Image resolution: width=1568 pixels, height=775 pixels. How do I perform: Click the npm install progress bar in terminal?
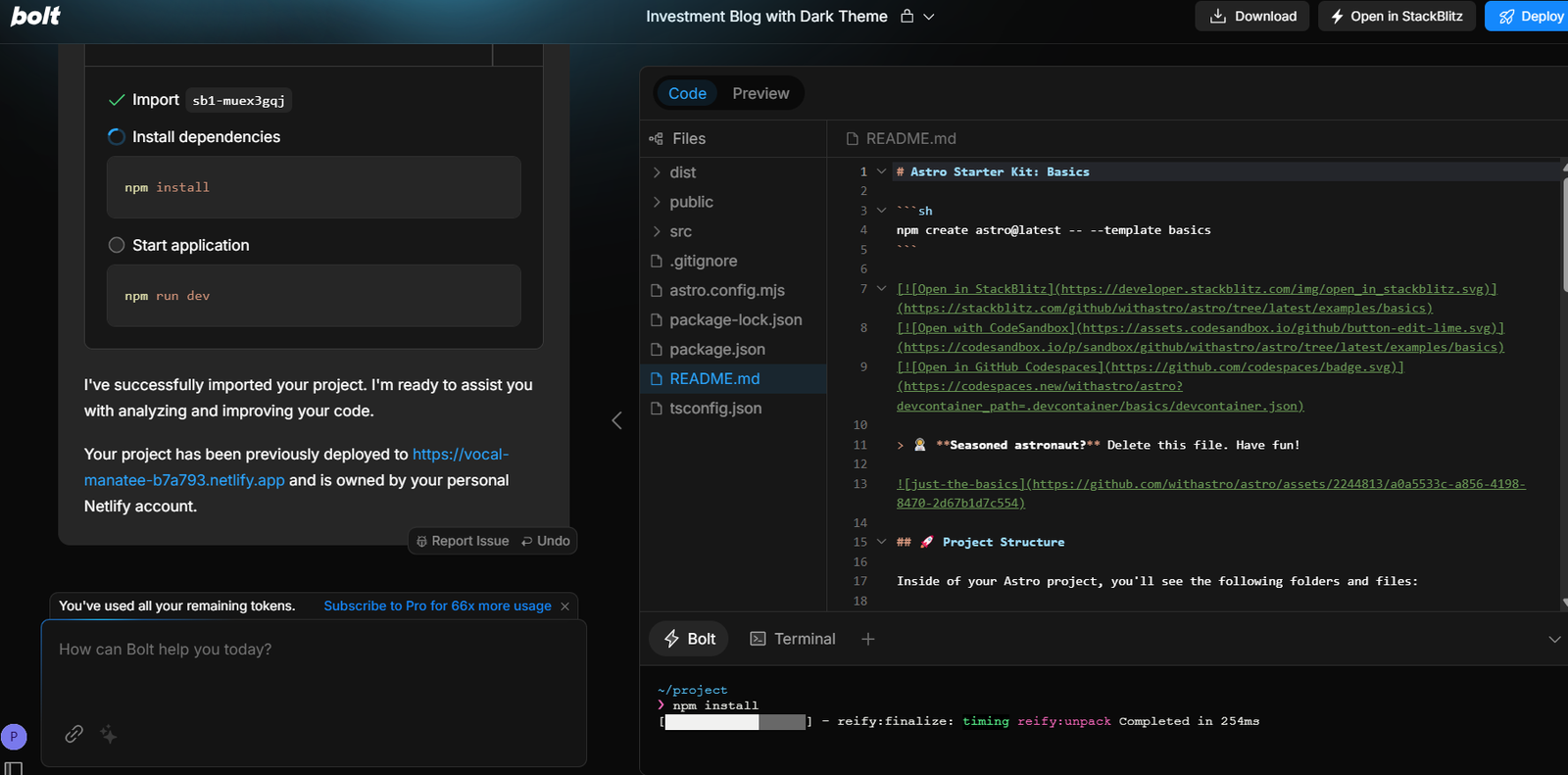click(x=736, y=722)
